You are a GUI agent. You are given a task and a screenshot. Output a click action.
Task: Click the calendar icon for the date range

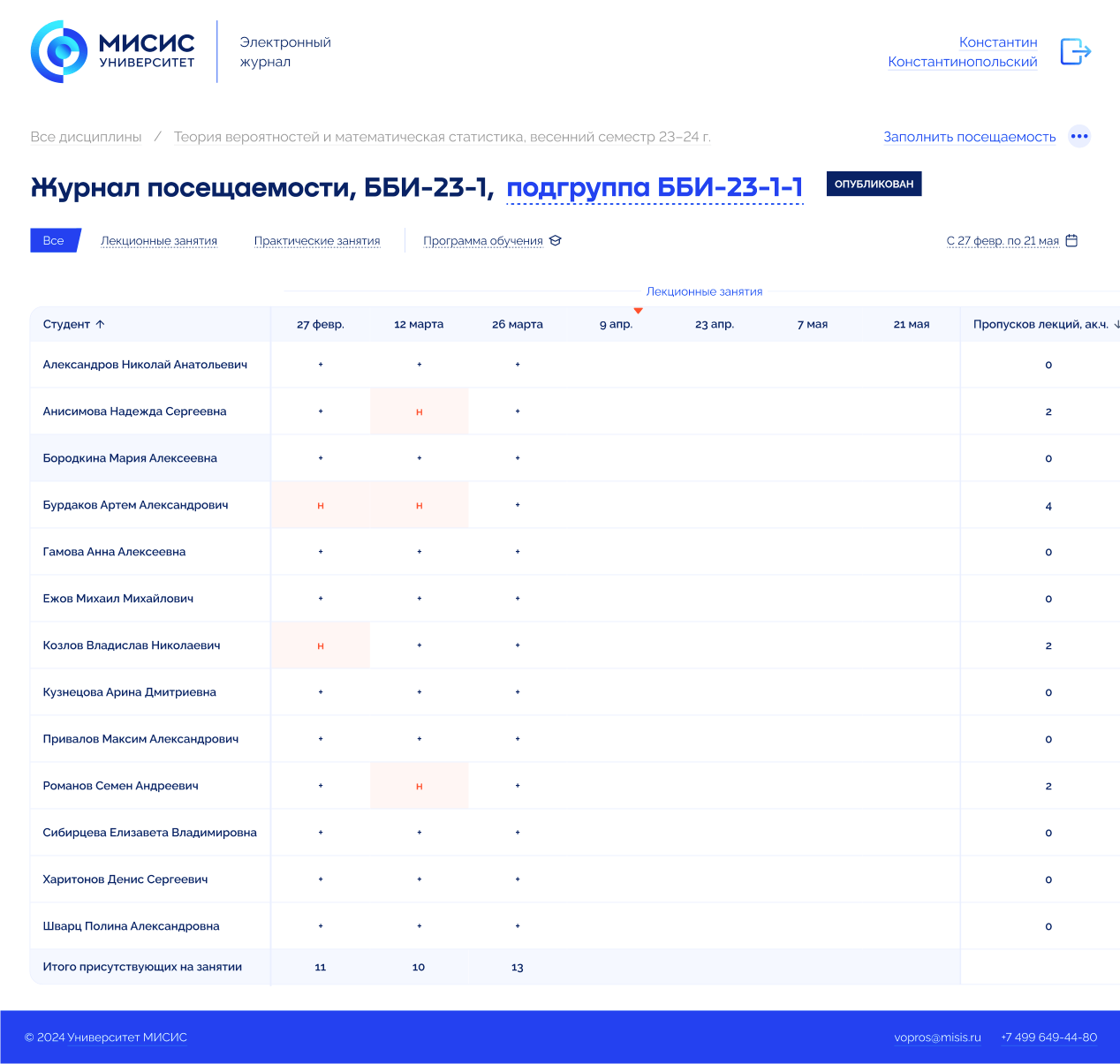1071,240
